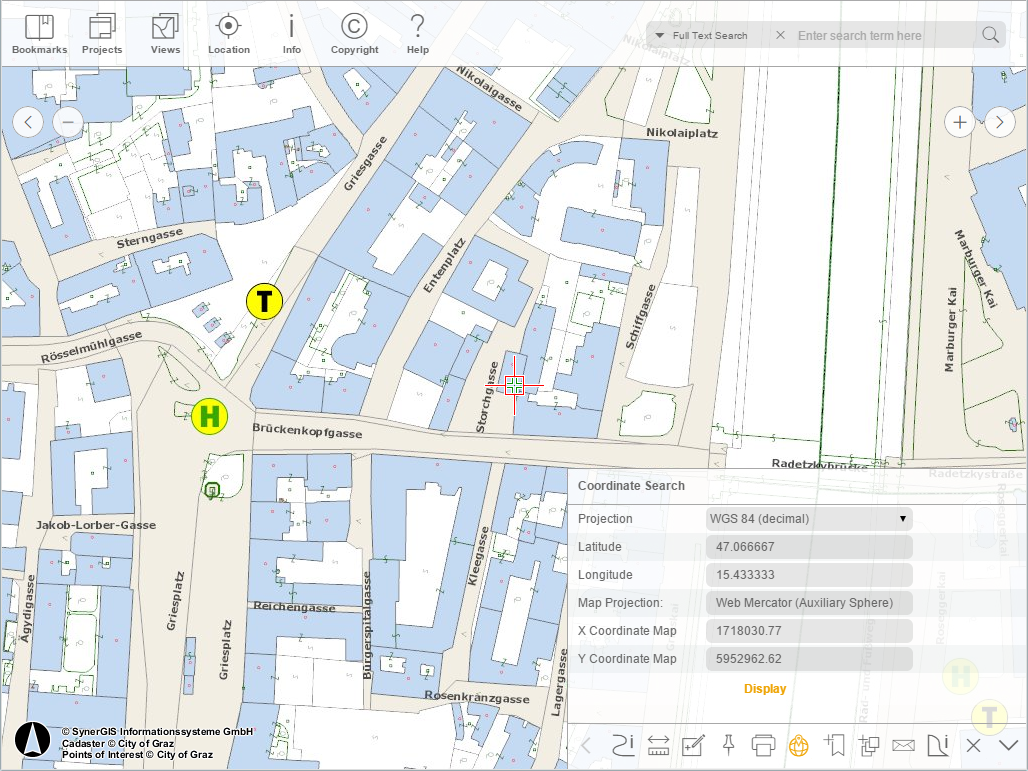1028x771 pixels.
Task: Activate the Location tool
Action: 228,33
